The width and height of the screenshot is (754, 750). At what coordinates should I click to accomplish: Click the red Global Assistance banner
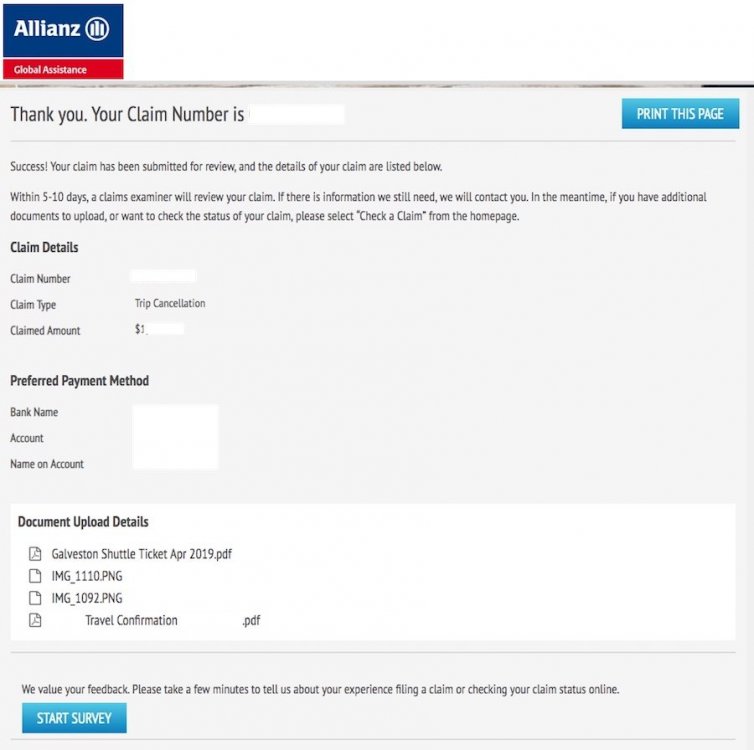pyautogui.click(x=63, y=69)
